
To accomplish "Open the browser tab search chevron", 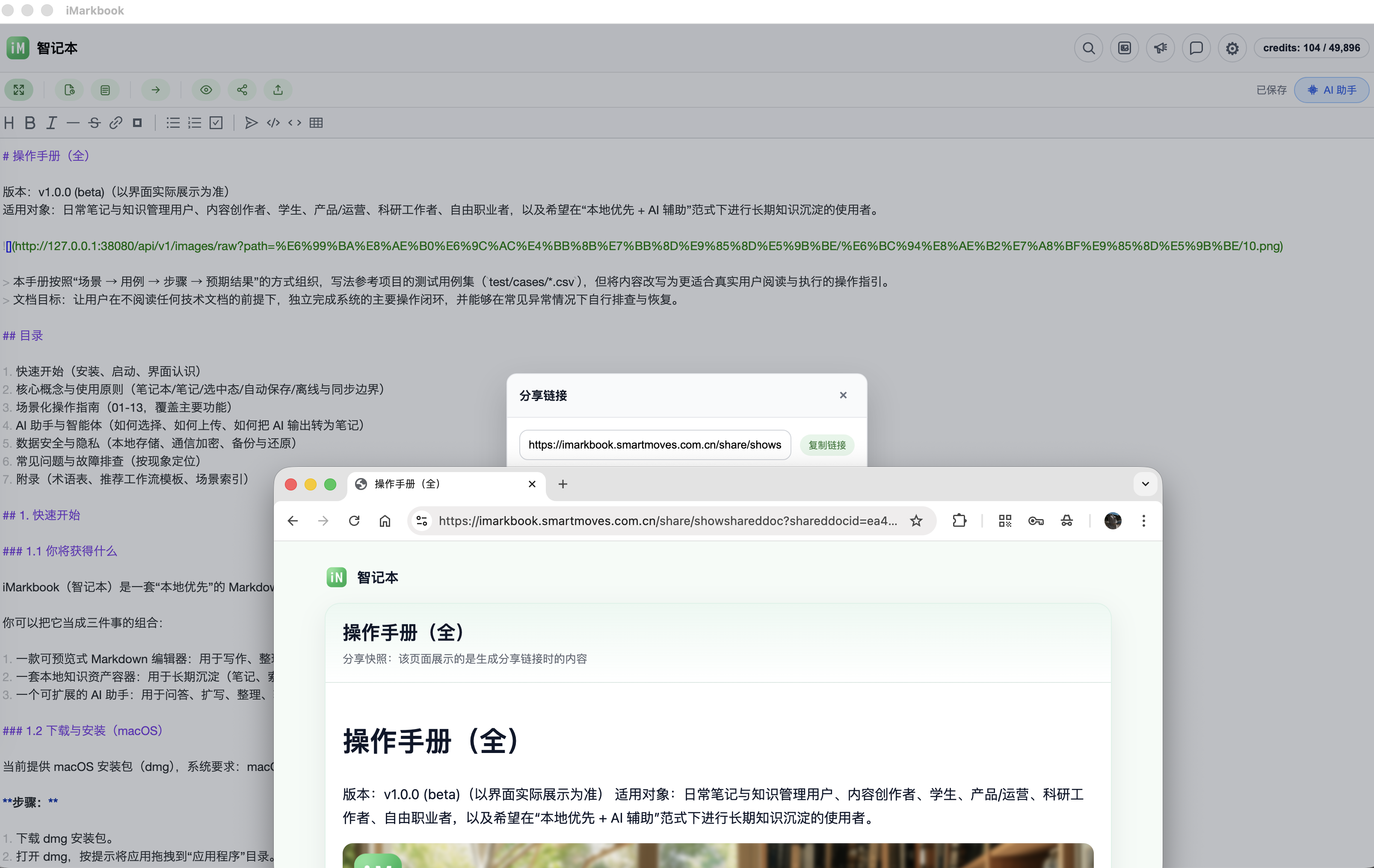I will coord(1145,484).
